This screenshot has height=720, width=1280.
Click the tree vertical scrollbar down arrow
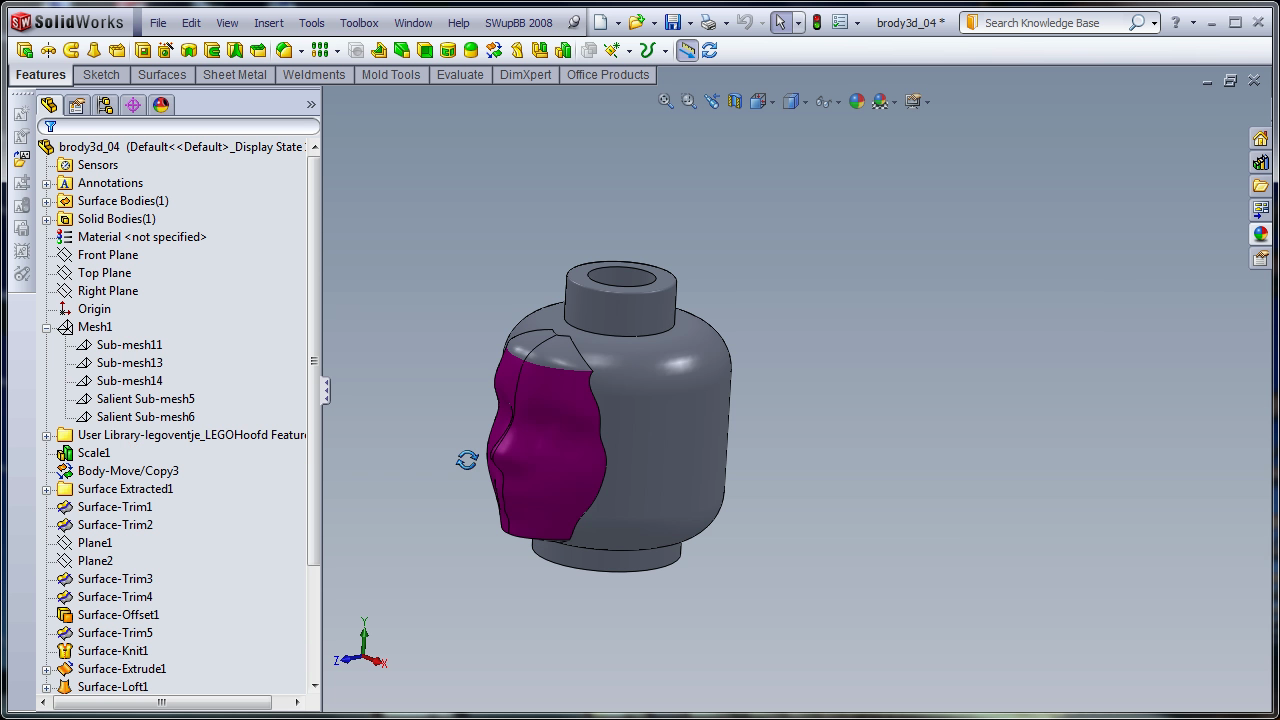pyautogui.click(x=315, y=686)
